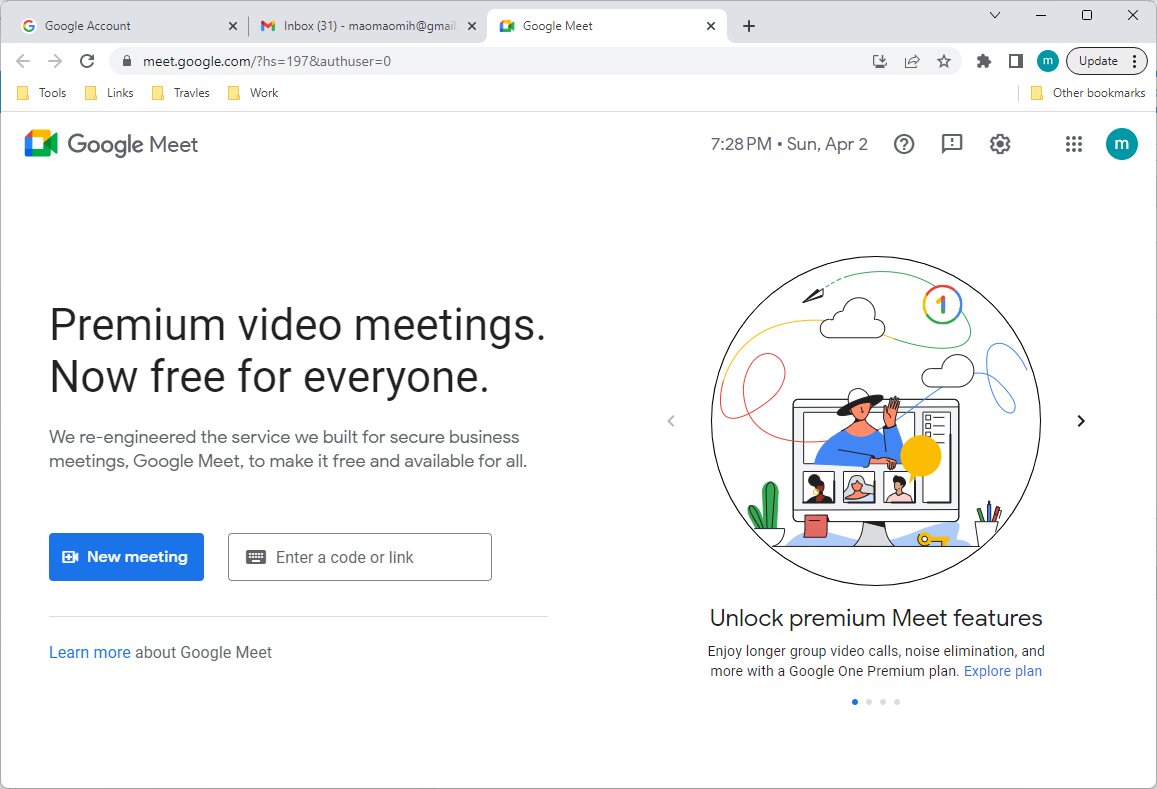Show the next carousel slide
This screenshot has height=789, width=1157.
(1080, 421)
